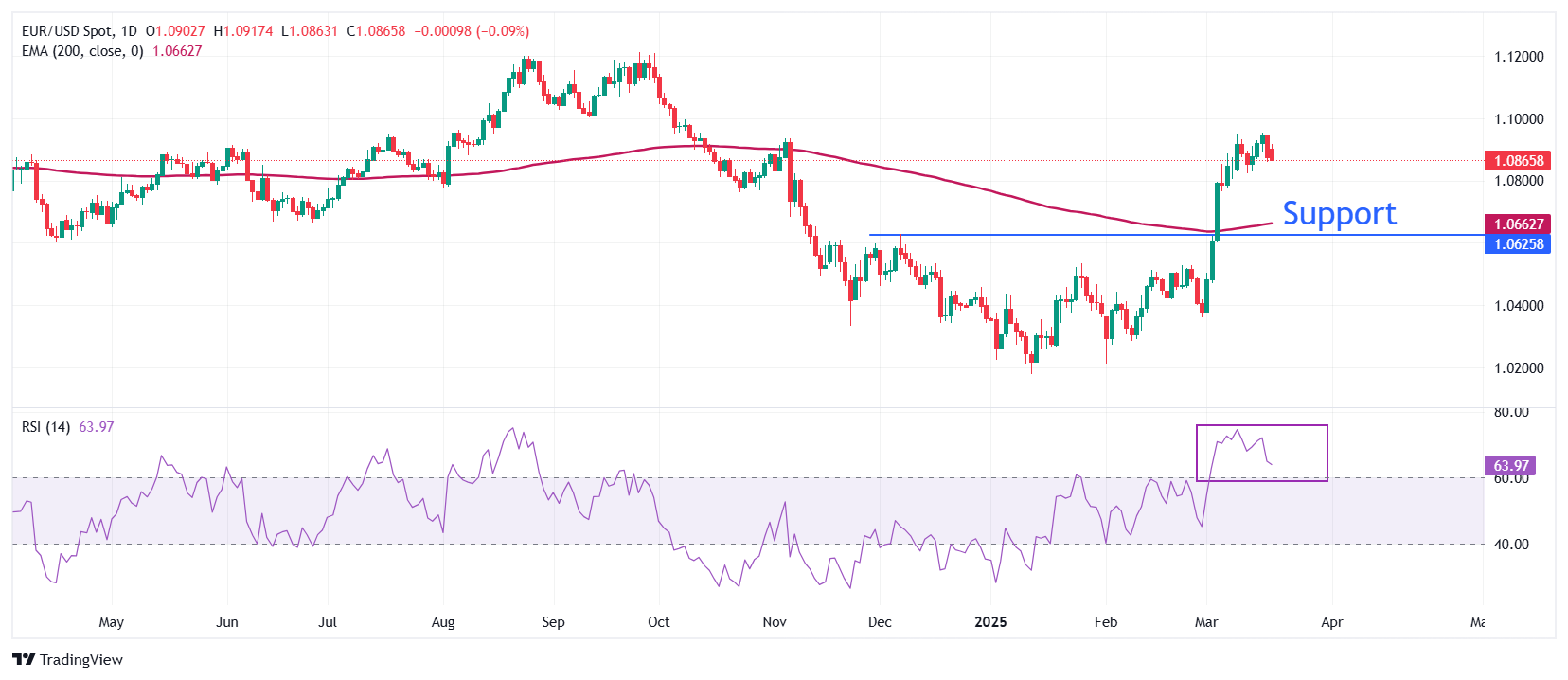
Task: Select the blue Support text annotation
Action: (x=1339, y=214)
